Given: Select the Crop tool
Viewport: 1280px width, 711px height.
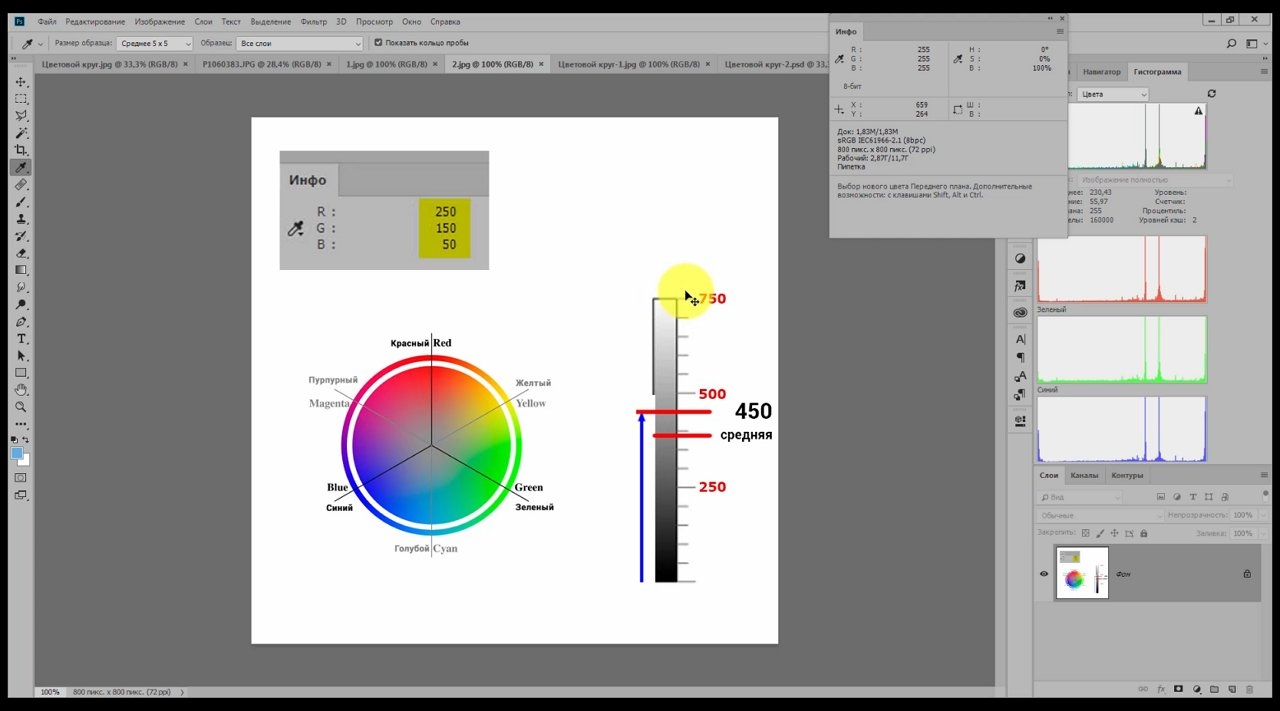Looking at the screenshot, I should 21,150.
